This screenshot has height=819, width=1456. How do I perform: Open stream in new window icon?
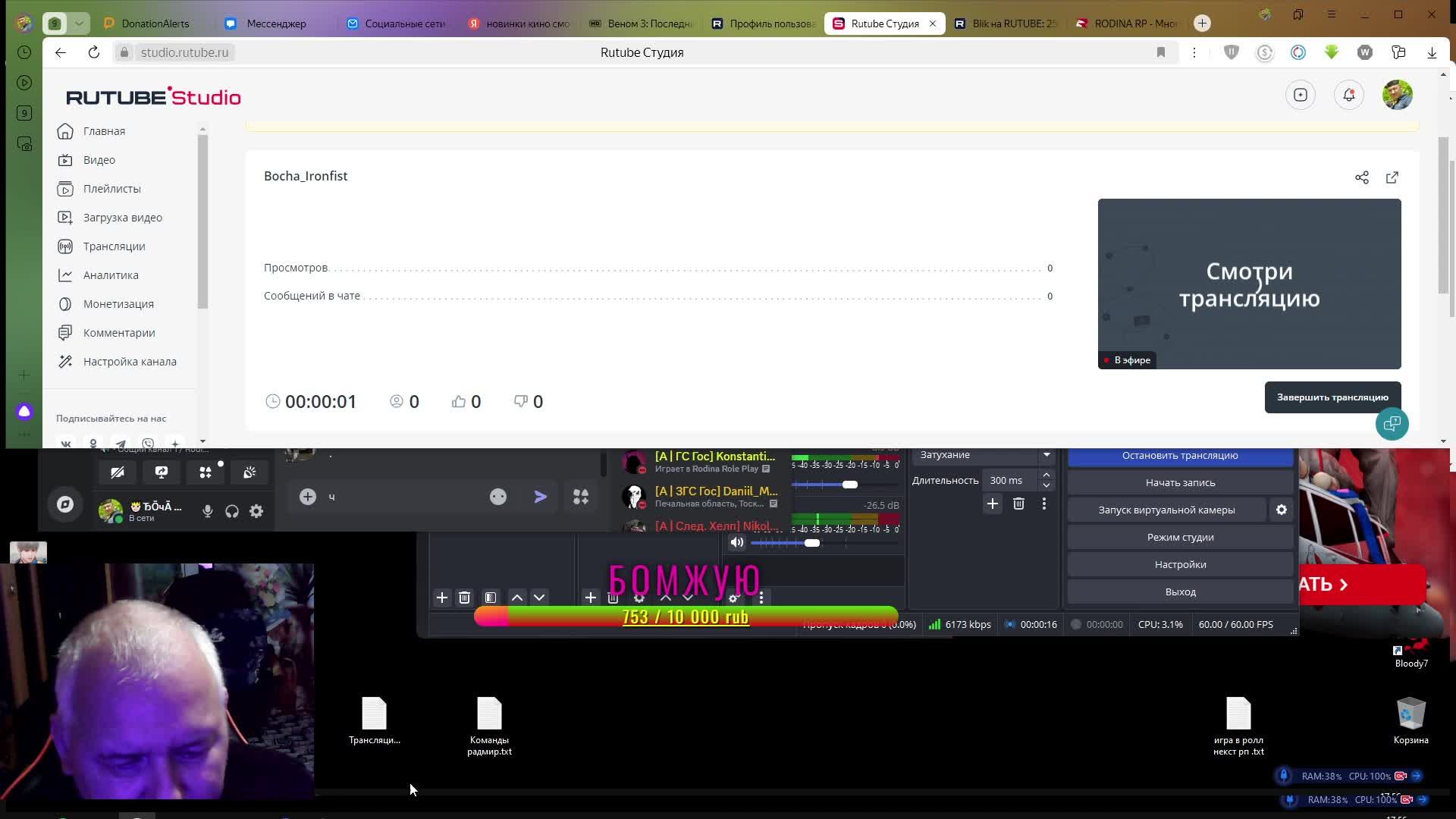click(1392, 177)
